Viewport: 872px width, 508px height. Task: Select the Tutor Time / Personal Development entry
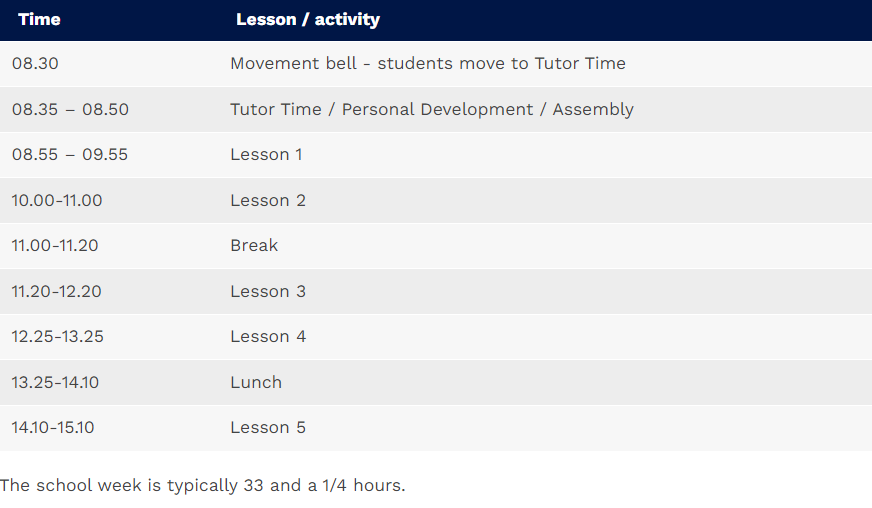[x=432, y=109]
